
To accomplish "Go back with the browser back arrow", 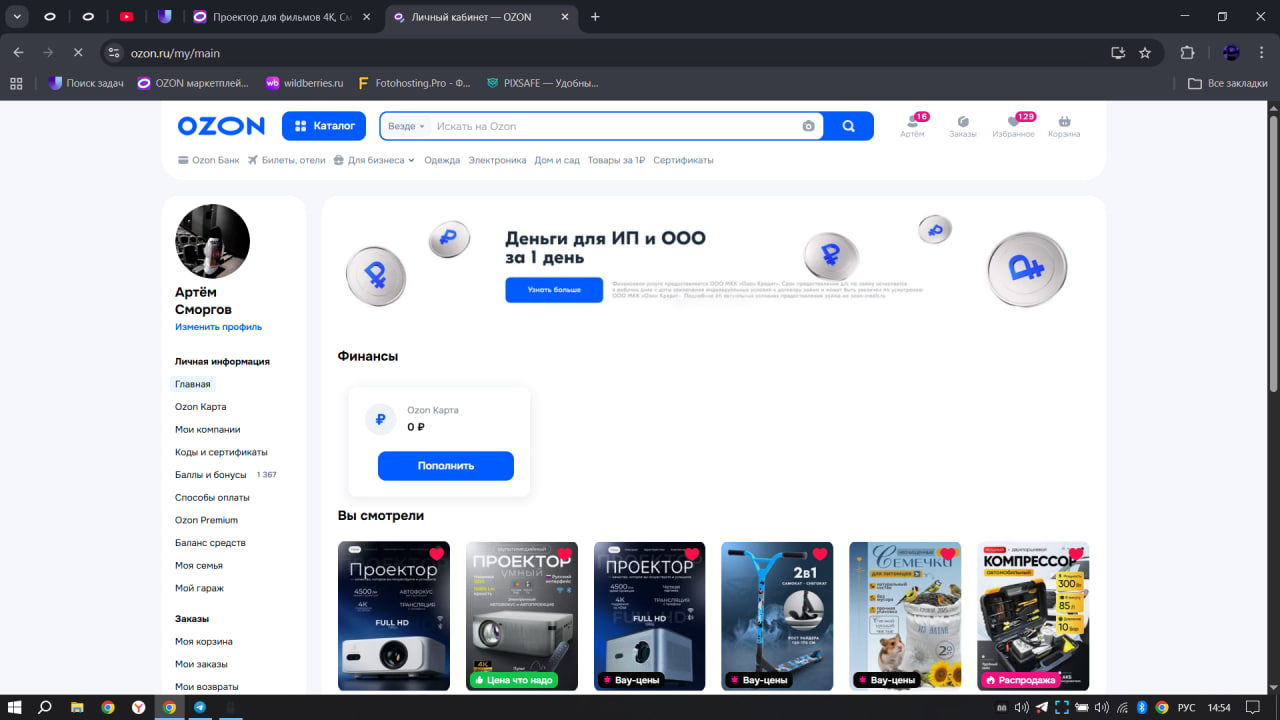I will [x=18, y=52].
